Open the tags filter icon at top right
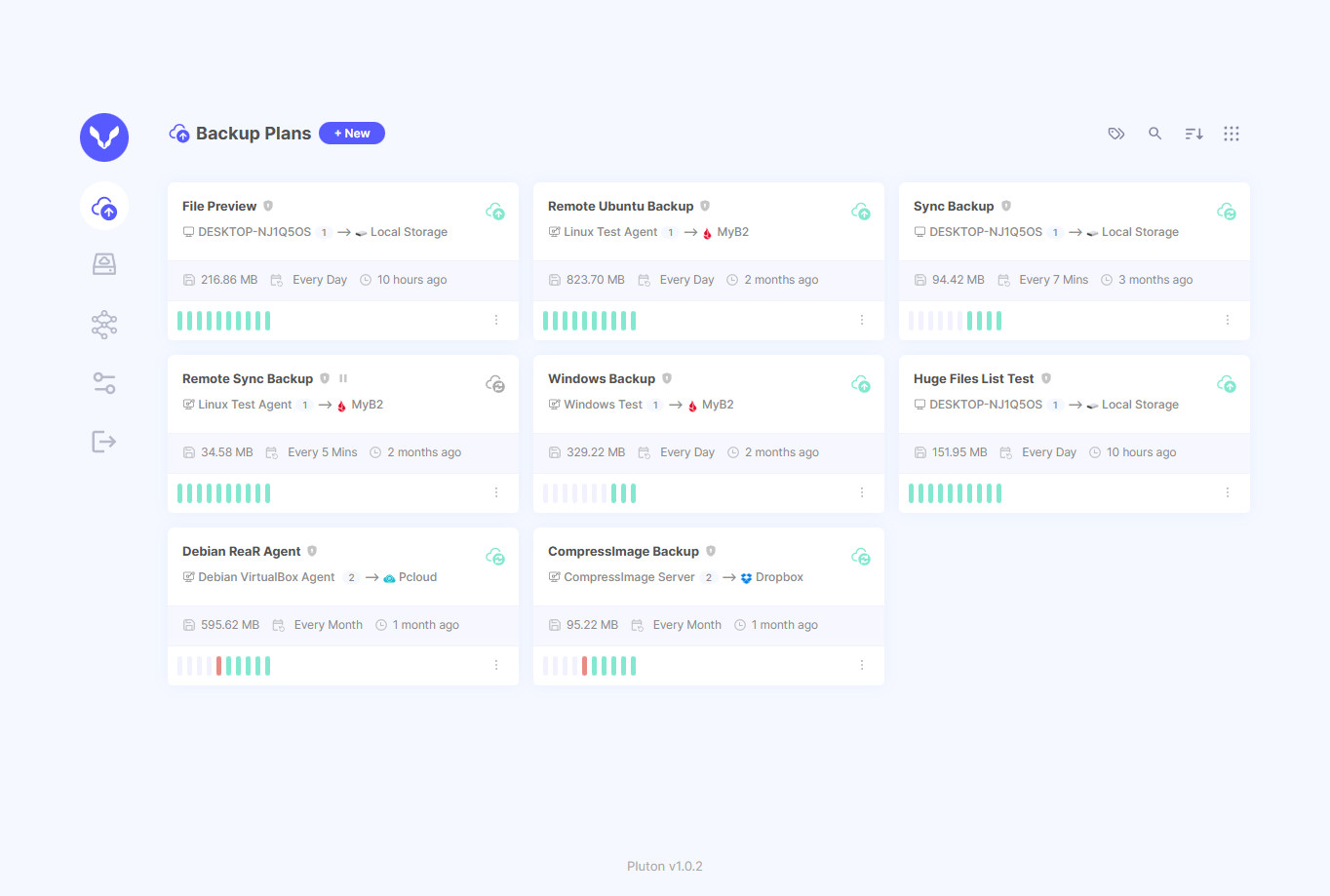 [1115, 133]
